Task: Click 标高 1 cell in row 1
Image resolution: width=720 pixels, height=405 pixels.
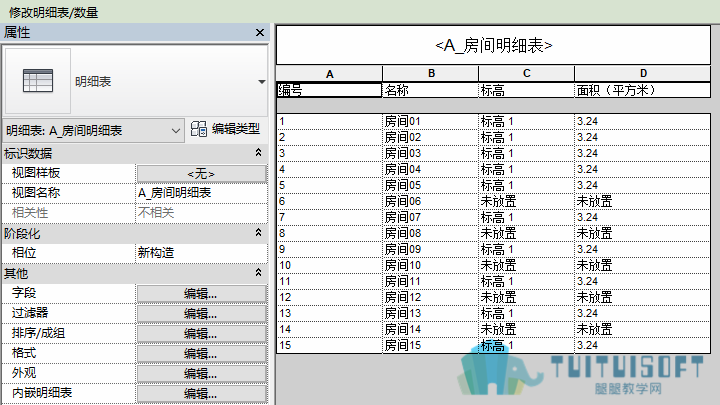Action: (x=526, y=121)
